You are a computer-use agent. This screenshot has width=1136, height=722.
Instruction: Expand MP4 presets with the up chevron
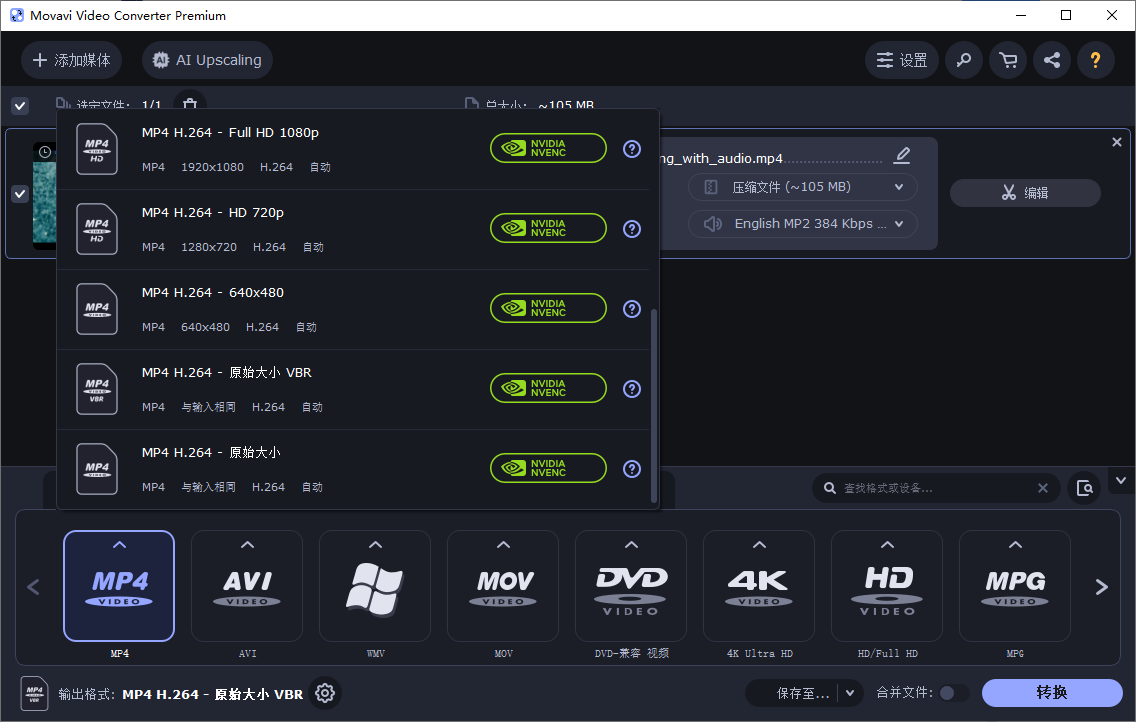click(x=120, y=545)
